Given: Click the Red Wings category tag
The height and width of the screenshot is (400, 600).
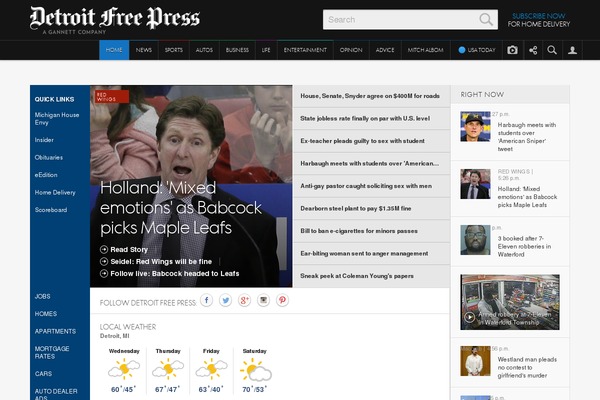Looking at the screenshot, I should pyautogui.click(x=112, y=97).
